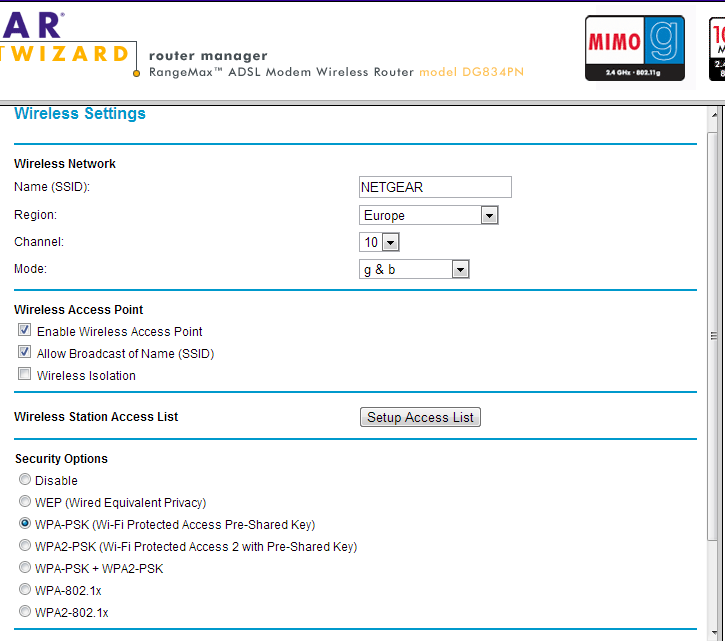
Task: Click the vertical scrollbar thumb grip
Action: point(714,336)
